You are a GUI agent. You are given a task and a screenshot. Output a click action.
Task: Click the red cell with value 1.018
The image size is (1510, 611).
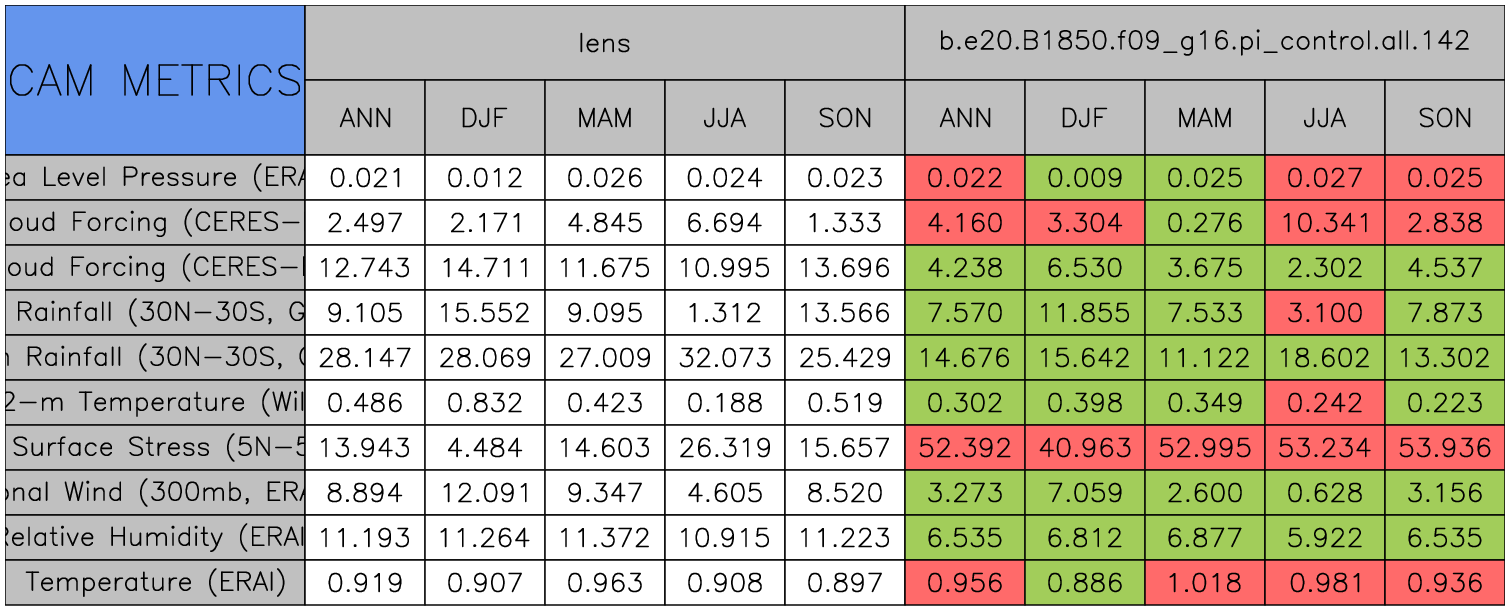point(1204,582)
